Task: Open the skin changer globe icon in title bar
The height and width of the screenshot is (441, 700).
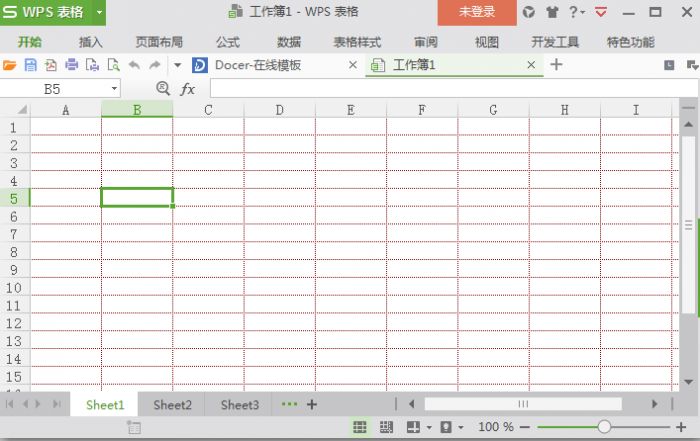Action: click(529, 12)
